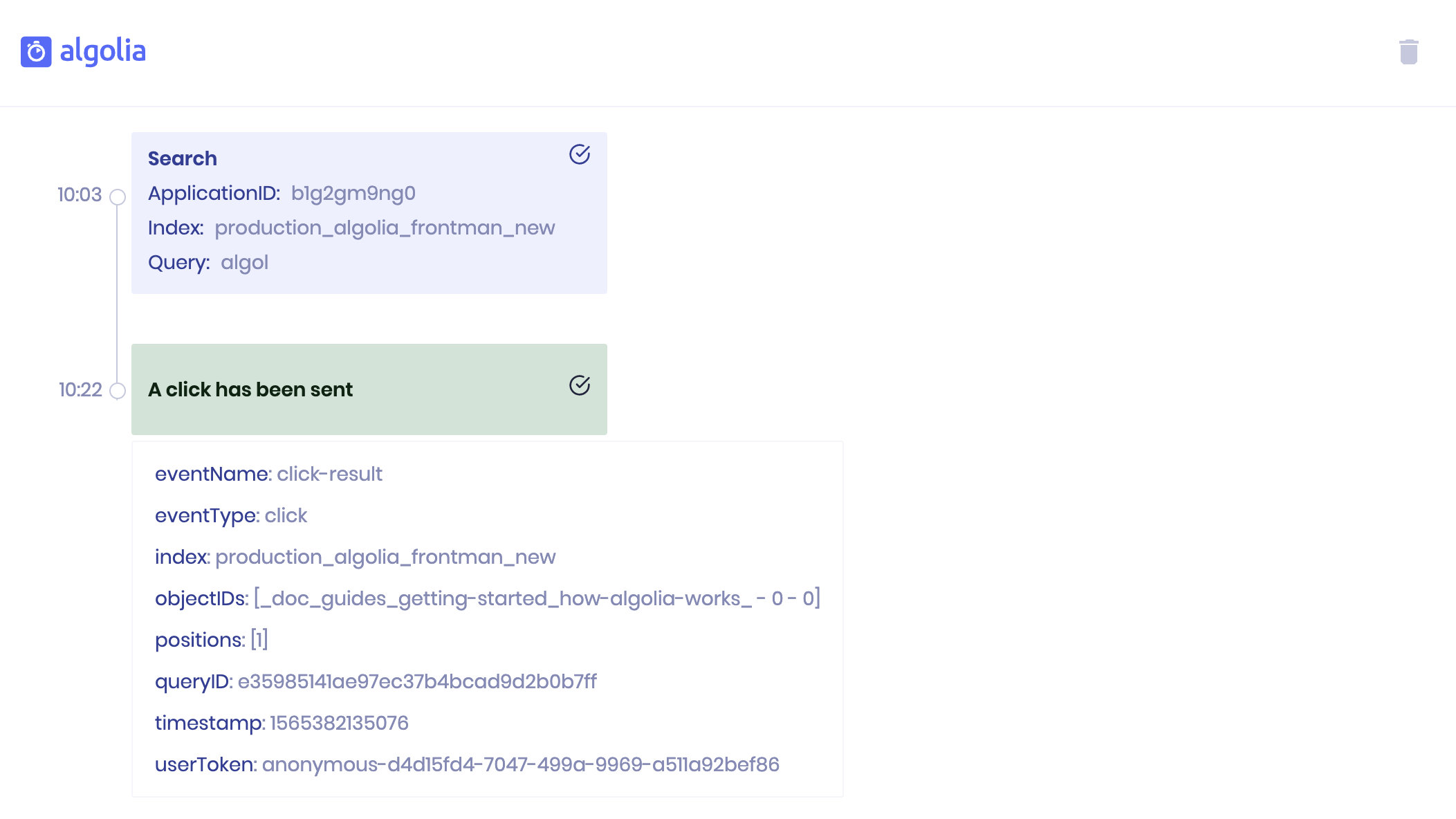
Task: Click the objectIDs value
Action: (537, 598)
